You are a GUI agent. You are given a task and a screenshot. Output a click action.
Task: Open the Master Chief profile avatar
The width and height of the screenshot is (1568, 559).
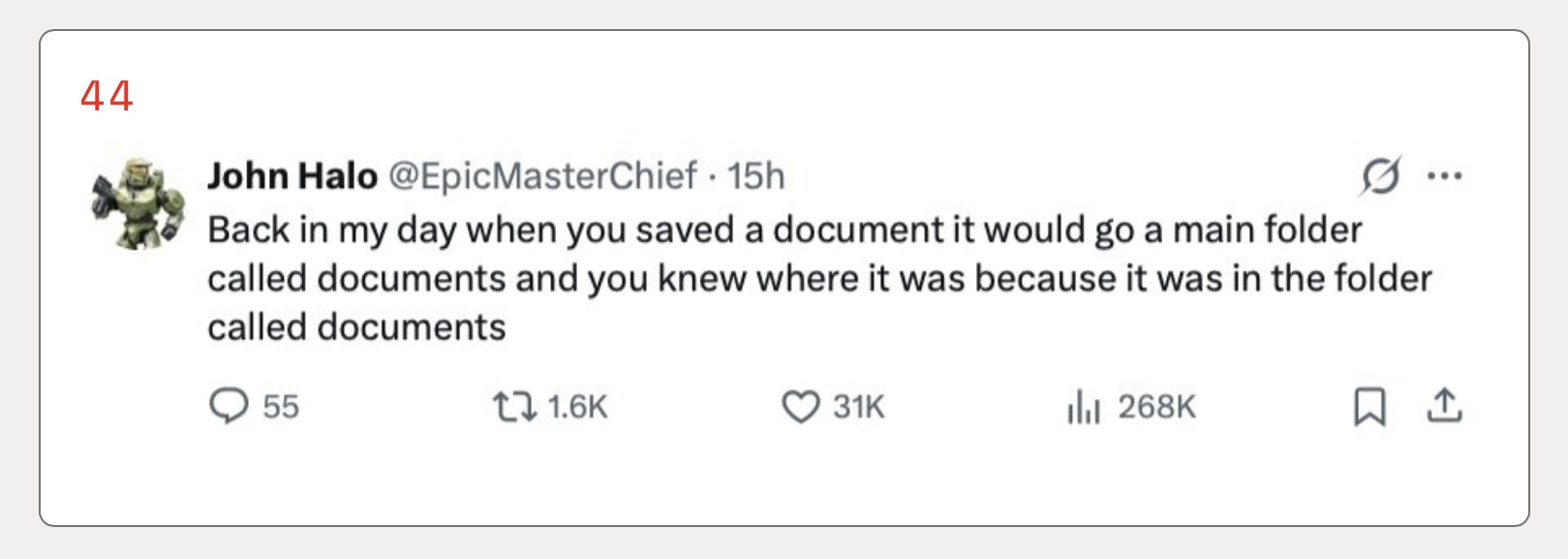coord(138,202)
